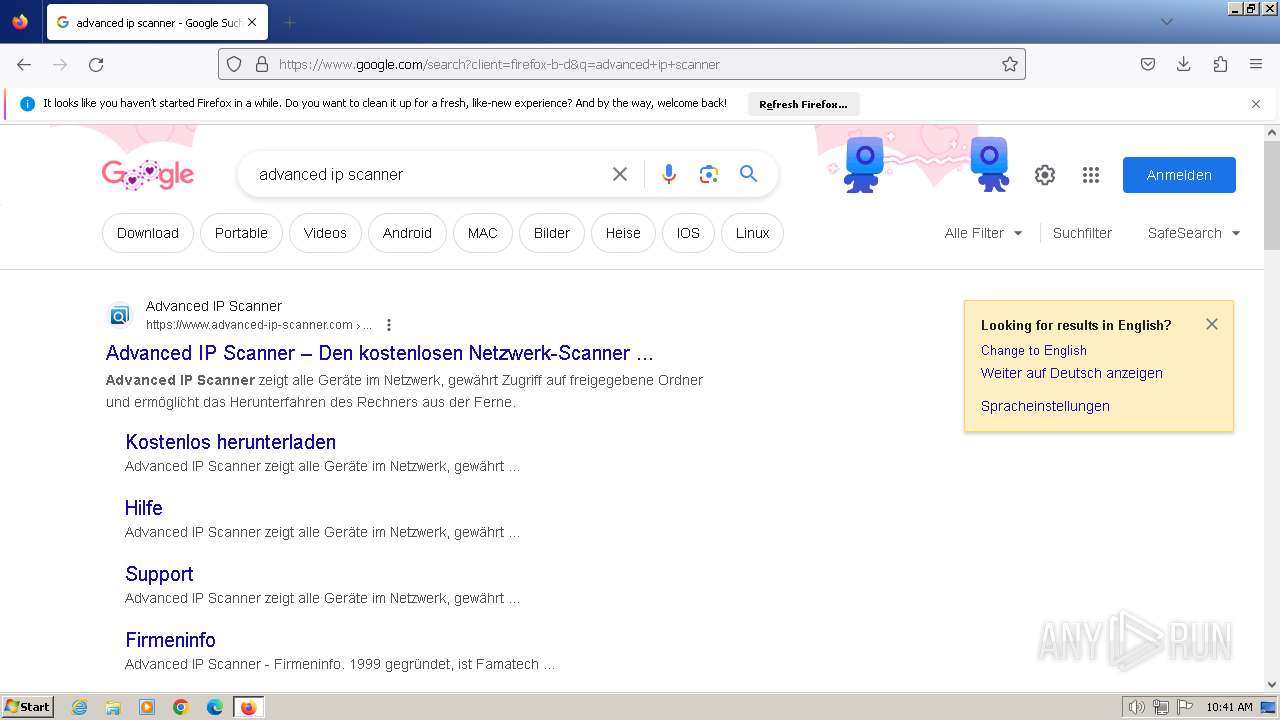Reload the current page
This screenshot has width=1280, height=720.
[96, 64]
